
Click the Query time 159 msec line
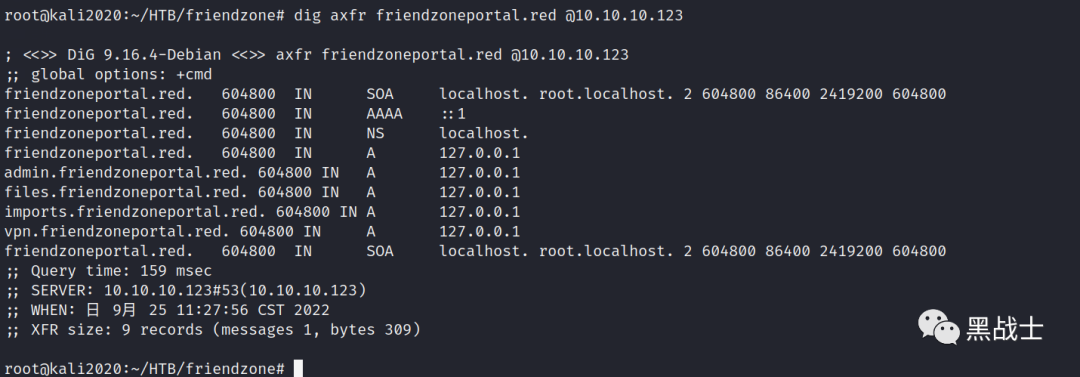[108, 271]
